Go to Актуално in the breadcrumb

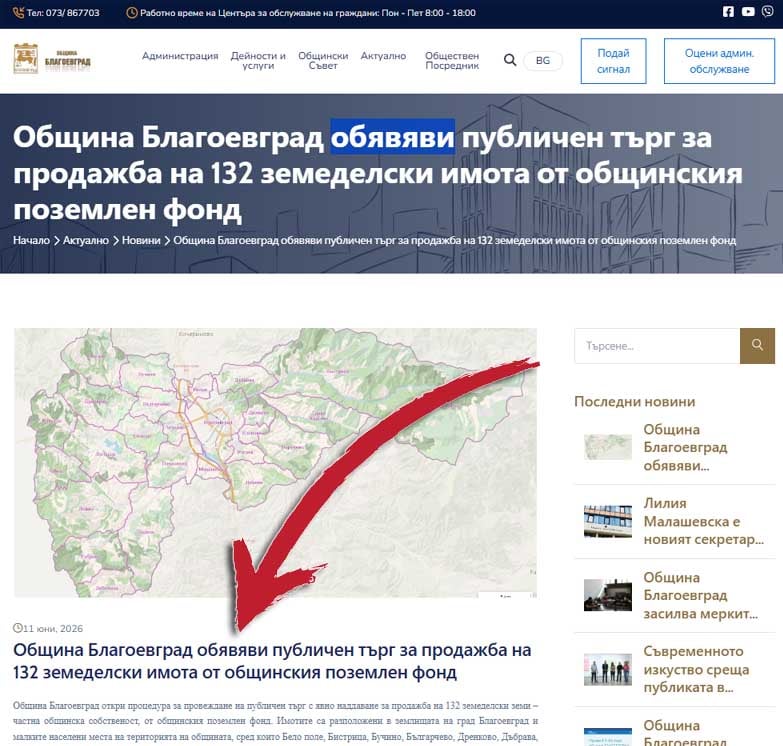point(85,240)
